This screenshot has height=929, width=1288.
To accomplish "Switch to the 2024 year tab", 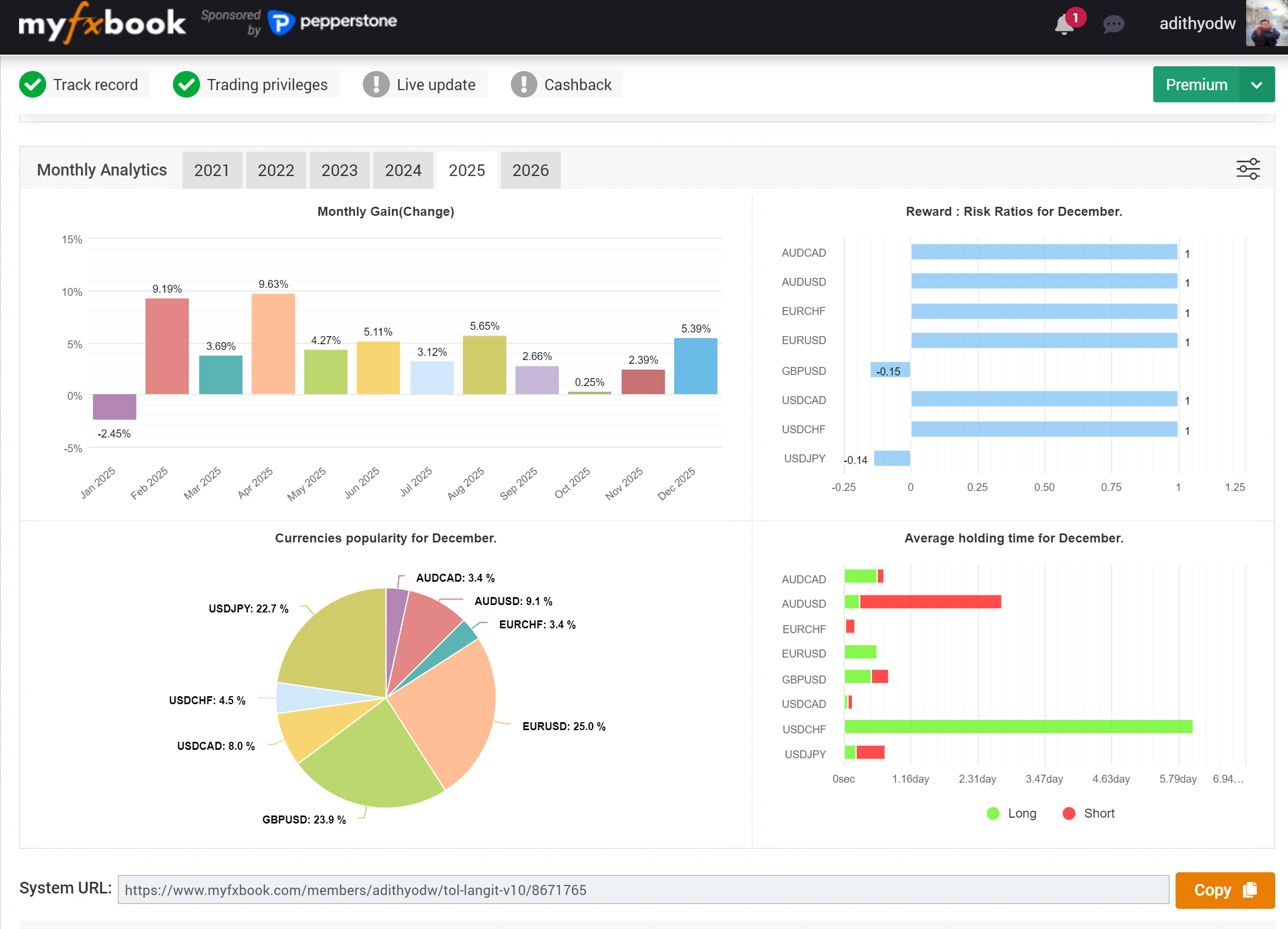I will pyautogui.click(x=403, y=170).
